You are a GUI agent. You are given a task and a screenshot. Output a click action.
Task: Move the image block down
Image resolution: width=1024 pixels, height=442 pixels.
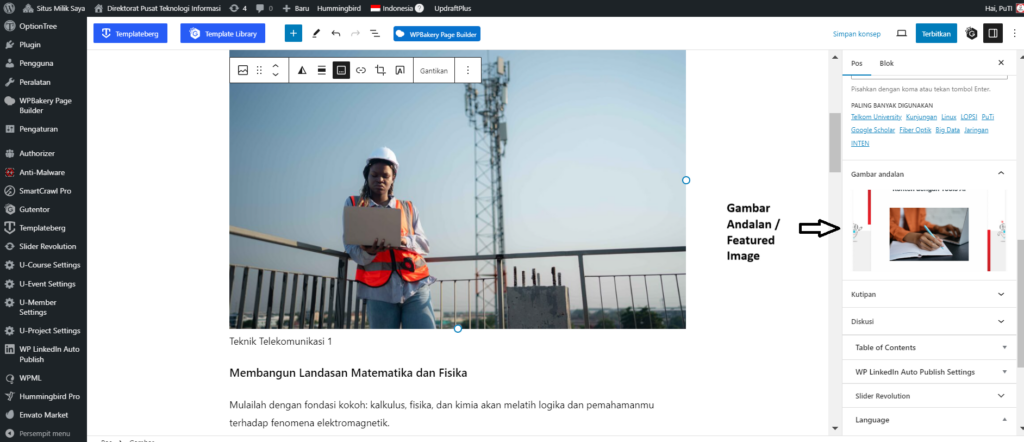coord(276,74)
